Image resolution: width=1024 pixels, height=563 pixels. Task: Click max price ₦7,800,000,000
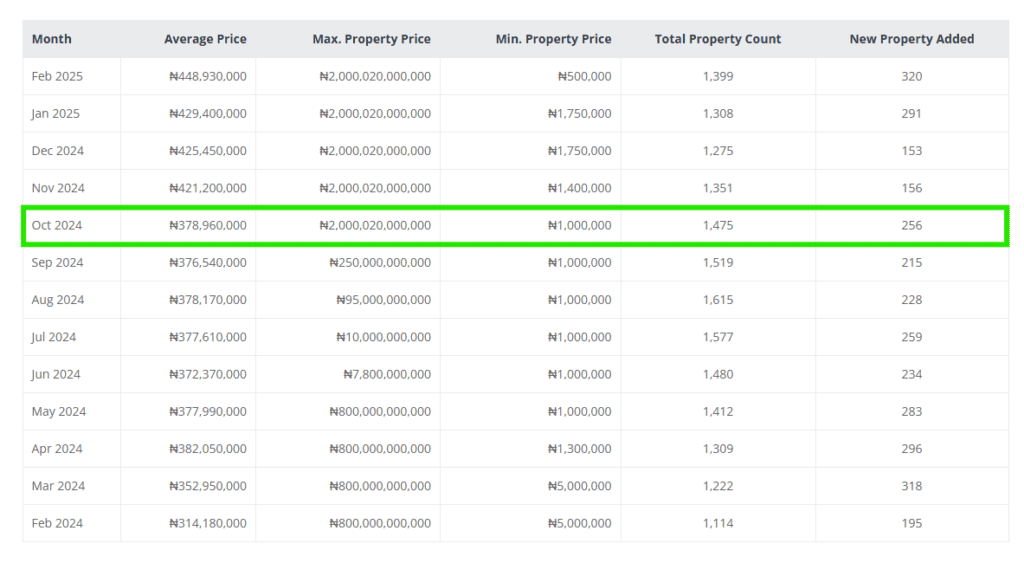coord(387,374)
